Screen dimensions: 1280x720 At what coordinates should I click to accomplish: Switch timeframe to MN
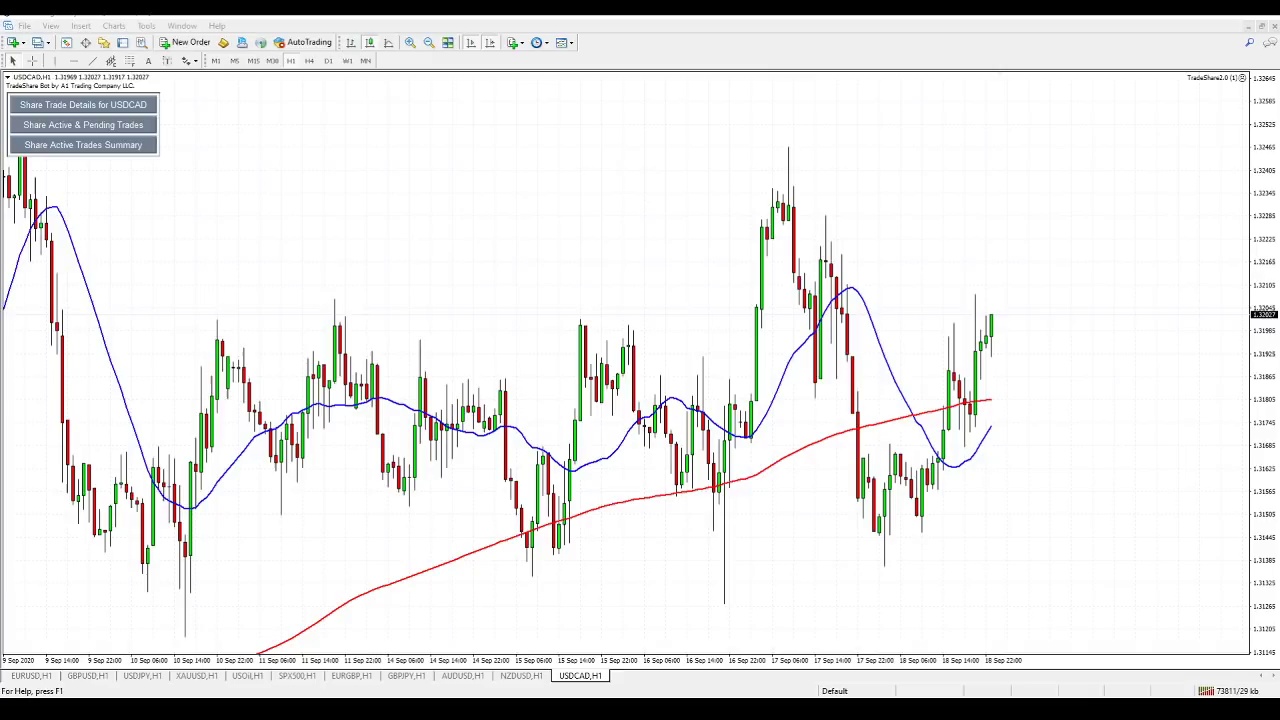tap(366, 61)
